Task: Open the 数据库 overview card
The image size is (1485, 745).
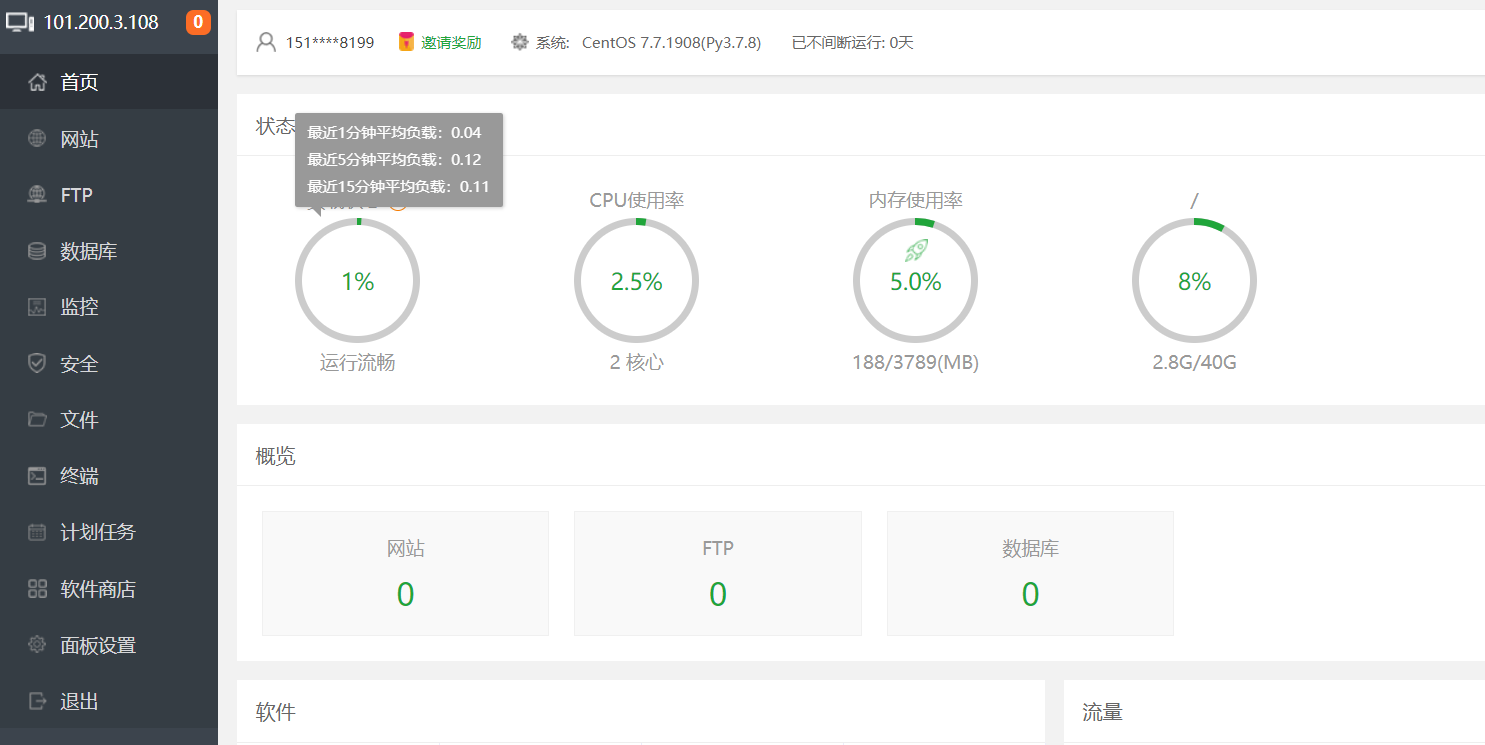Action: coord(1030,573)
